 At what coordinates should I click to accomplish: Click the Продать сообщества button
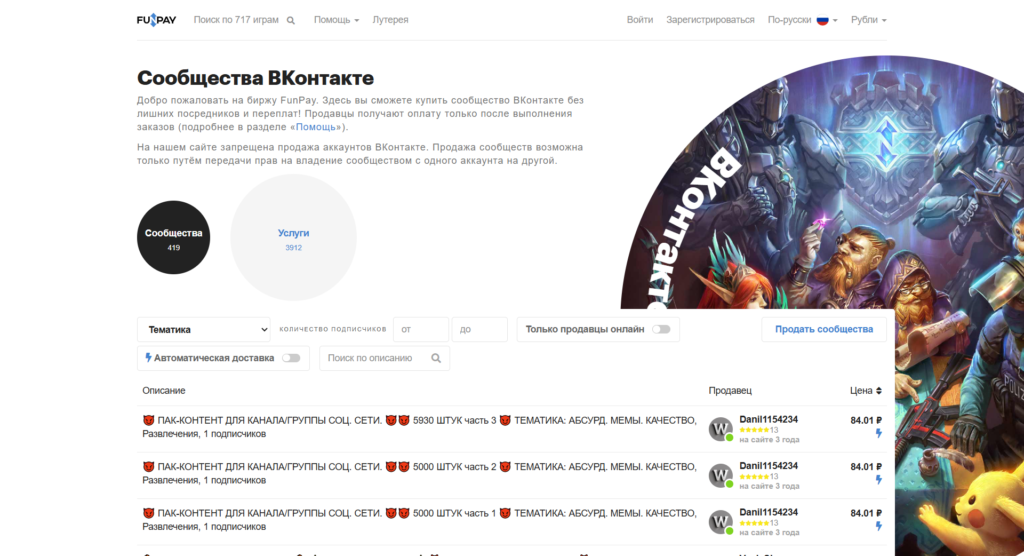[824, 329]
